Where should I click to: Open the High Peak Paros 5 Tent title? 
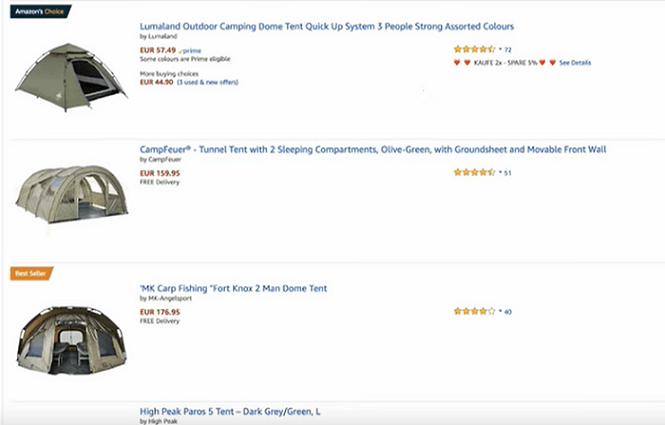(230, 412)
